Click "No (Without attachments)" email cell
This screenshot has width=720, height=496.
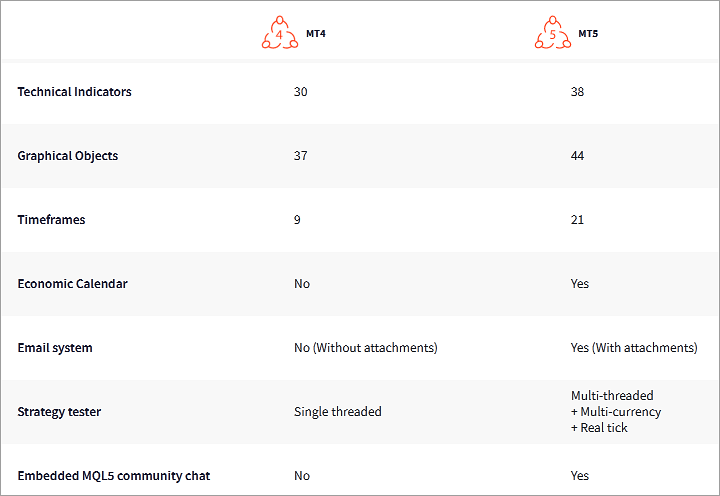365,348
